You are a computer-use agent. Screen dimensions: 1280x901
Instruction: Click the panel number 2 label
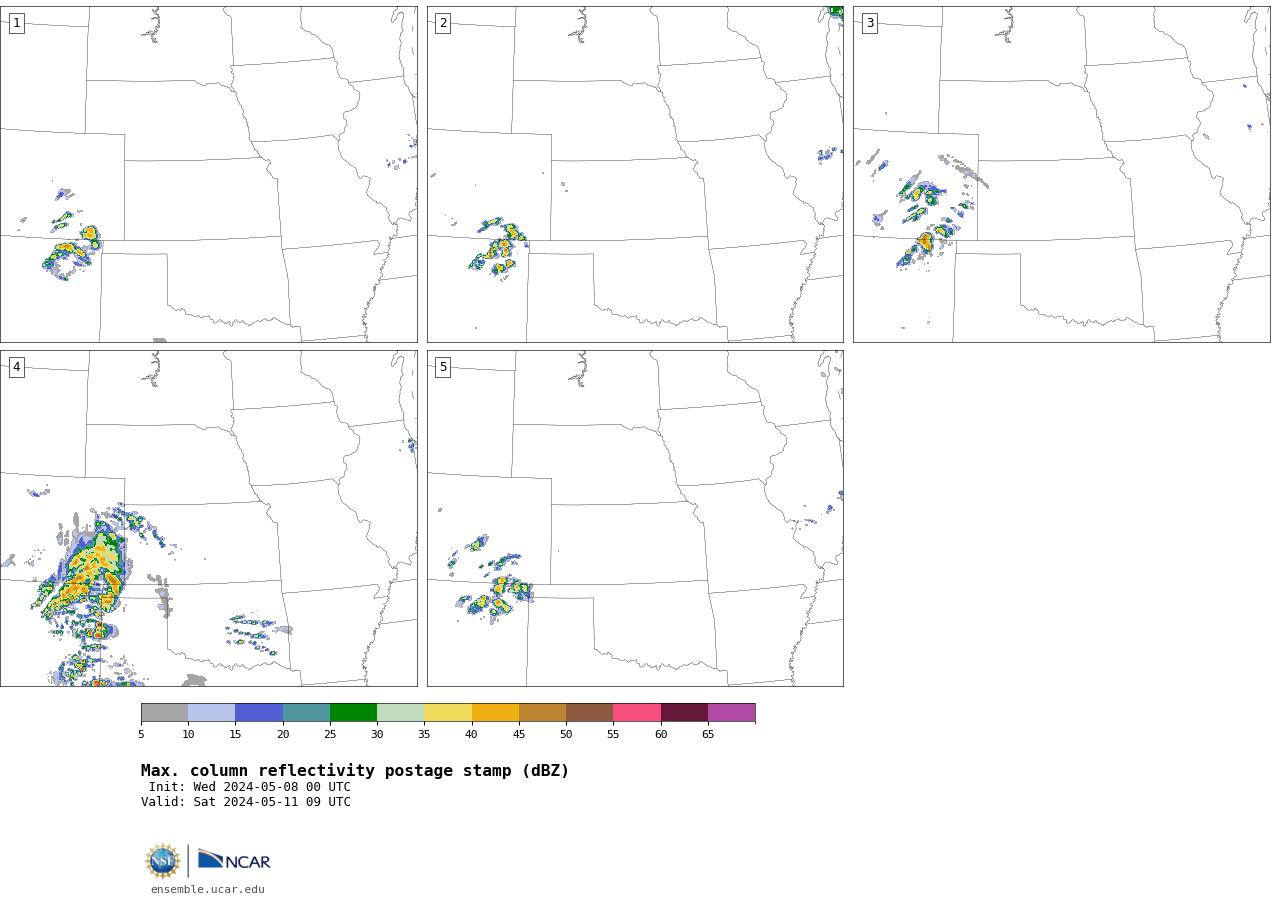click(x=443, y=23)
